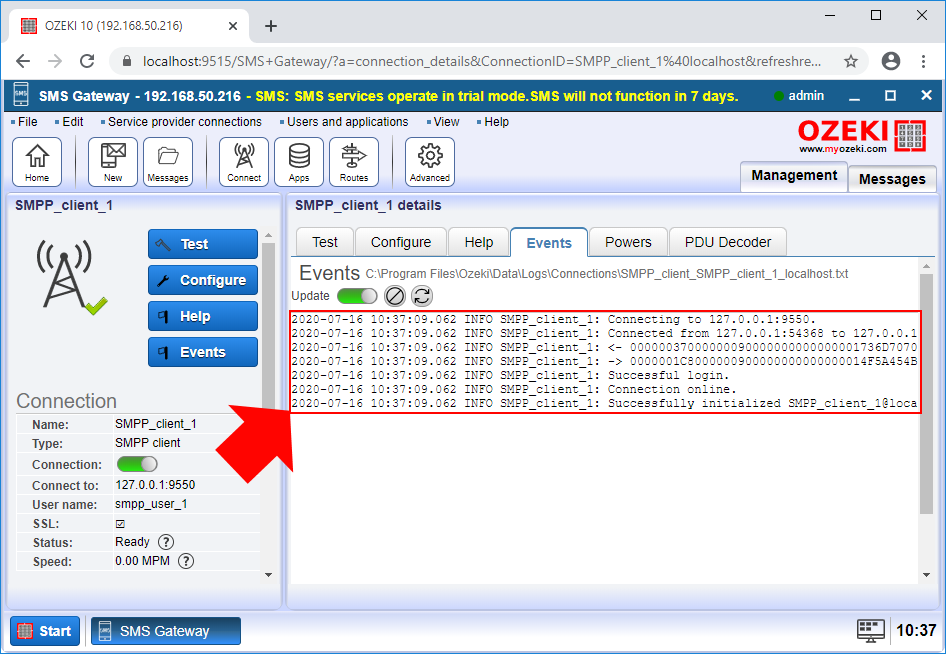The height and width of the screenshot is (654, 946).
Task: Open the Apps database toolbar icon
Action: [299, 162]
